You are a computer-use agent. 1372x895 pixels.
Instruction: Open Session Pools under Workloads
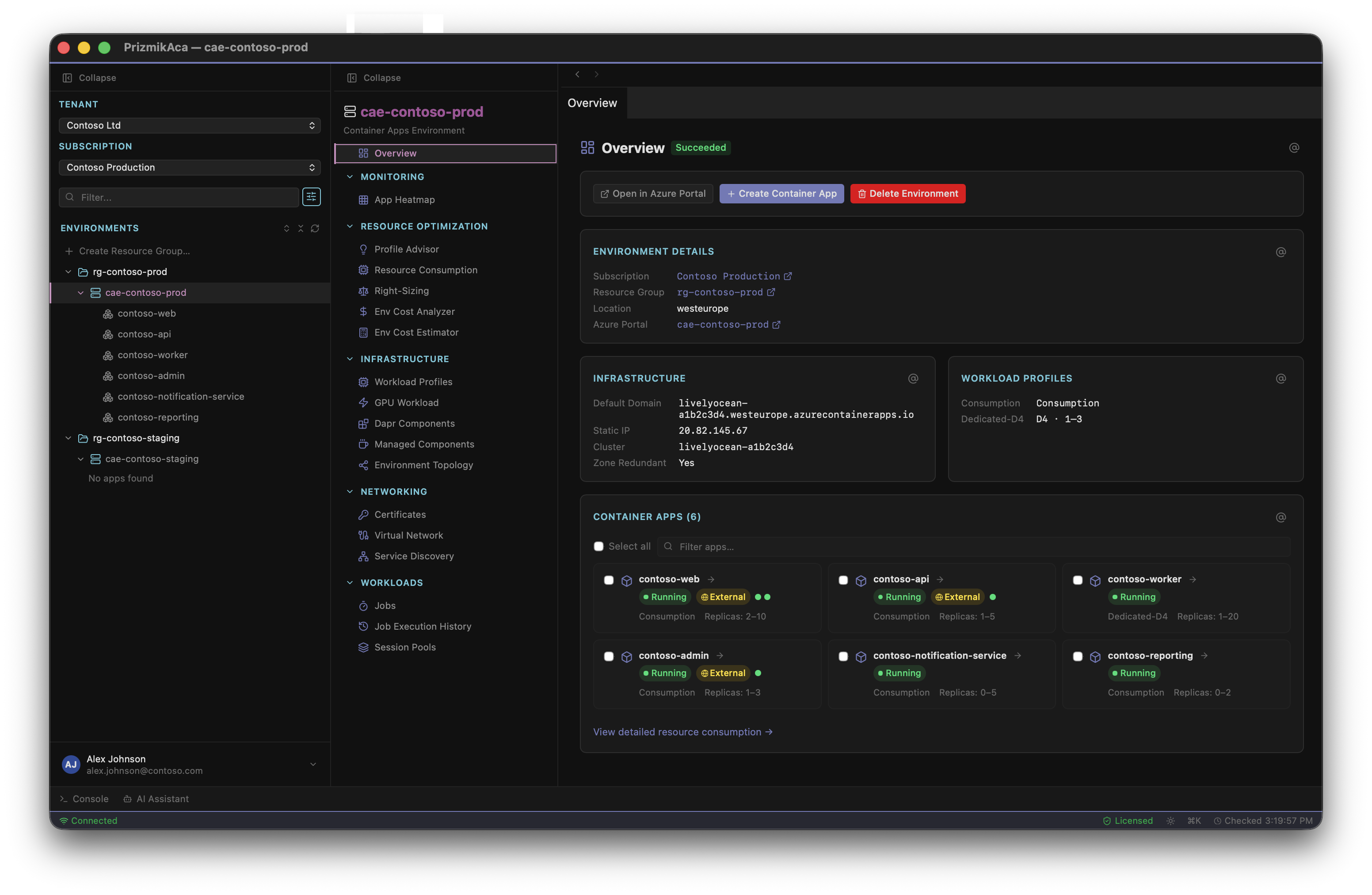click(405, 648)
